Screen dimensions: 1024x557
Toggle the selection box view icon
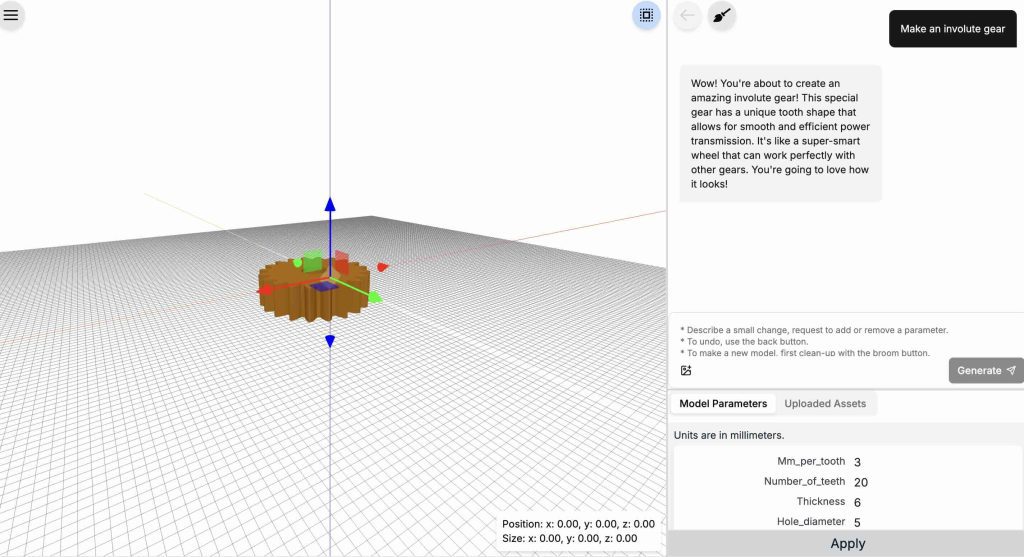(646, 16)
